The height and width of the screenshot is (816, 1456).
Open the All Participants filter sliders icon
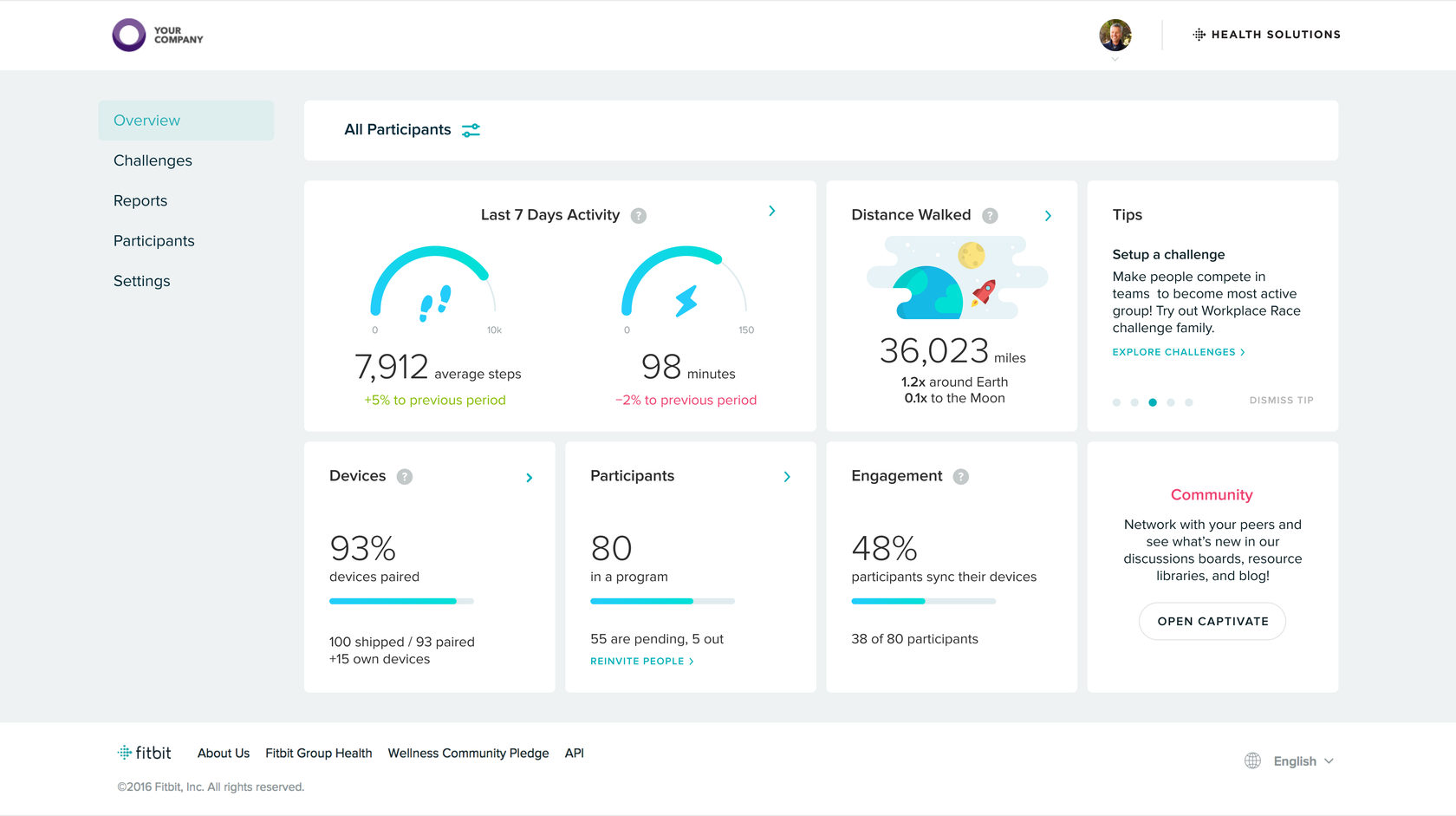471,130
